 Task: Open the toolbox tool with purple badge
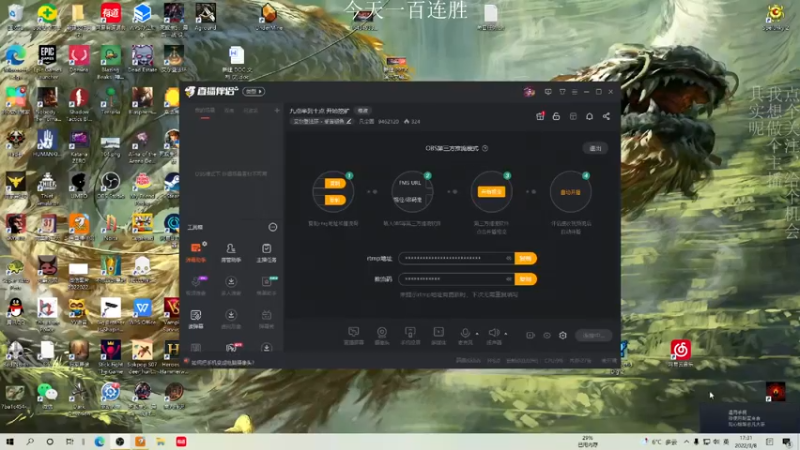[196, 285]
